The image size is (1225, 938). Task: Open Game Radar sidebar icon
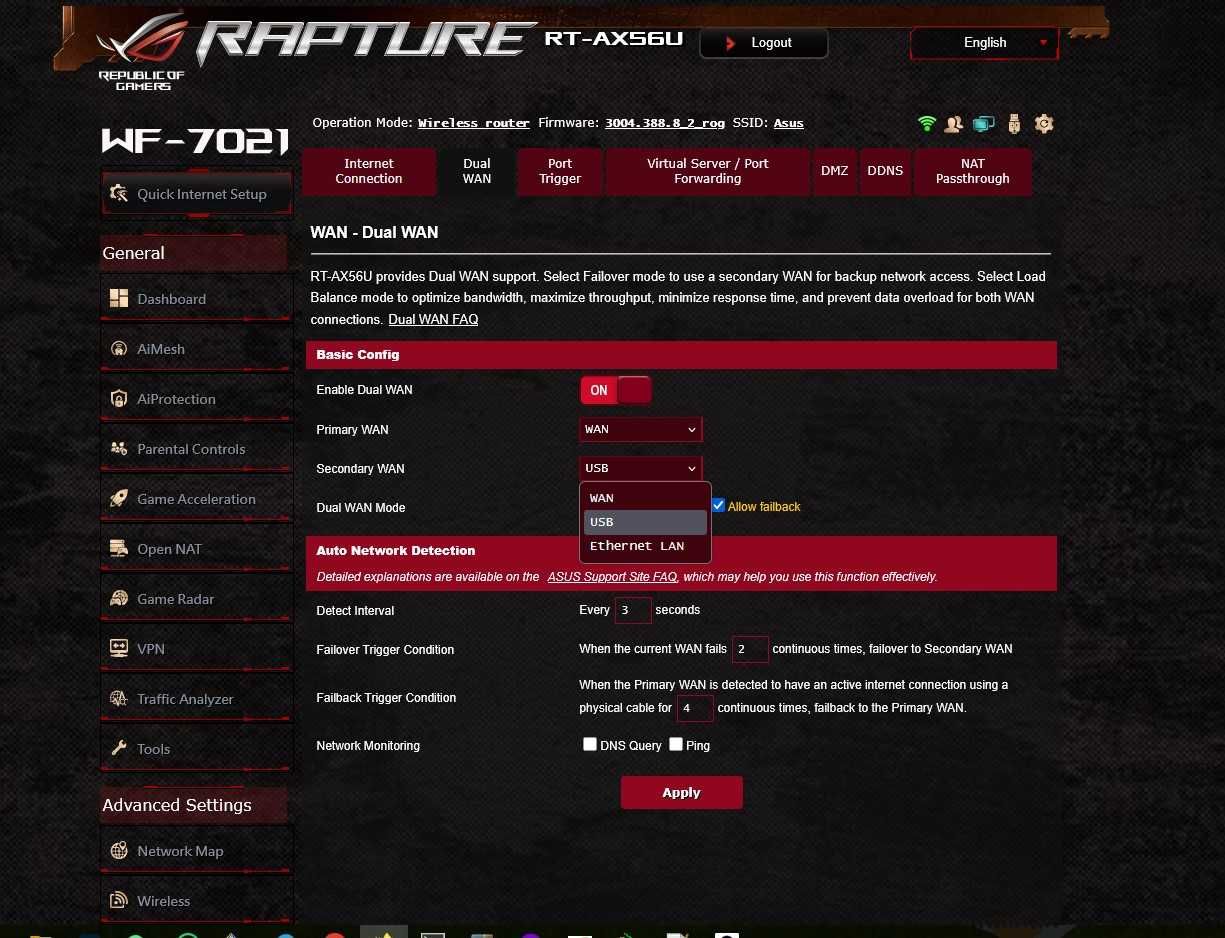click(119, 599)
